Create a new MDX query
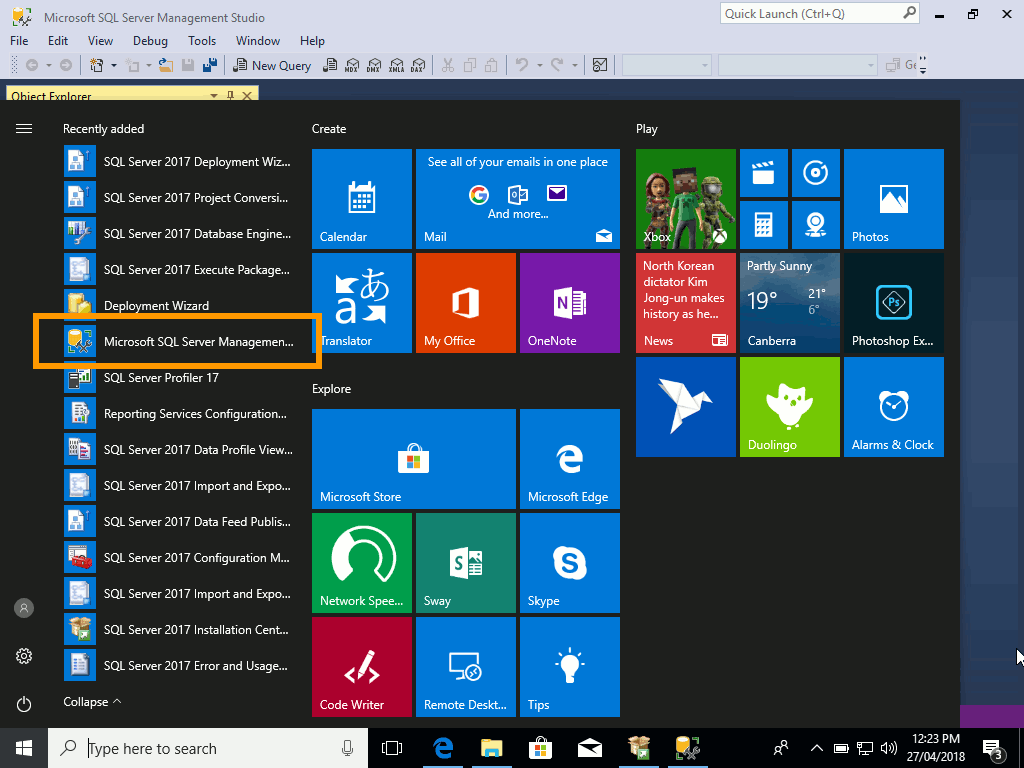 coord(351,65)
